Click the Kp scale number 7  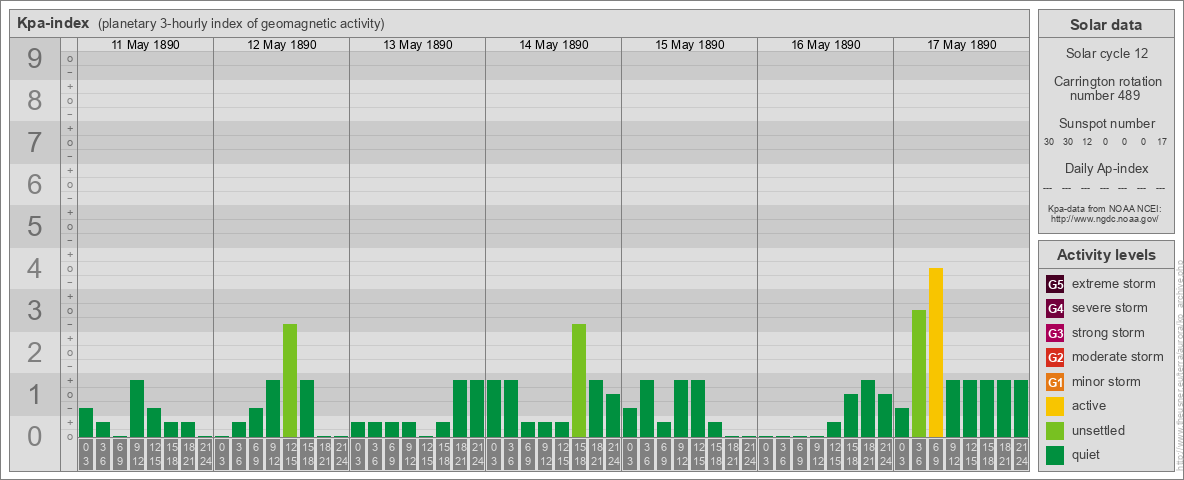click(x=35, y=143)
